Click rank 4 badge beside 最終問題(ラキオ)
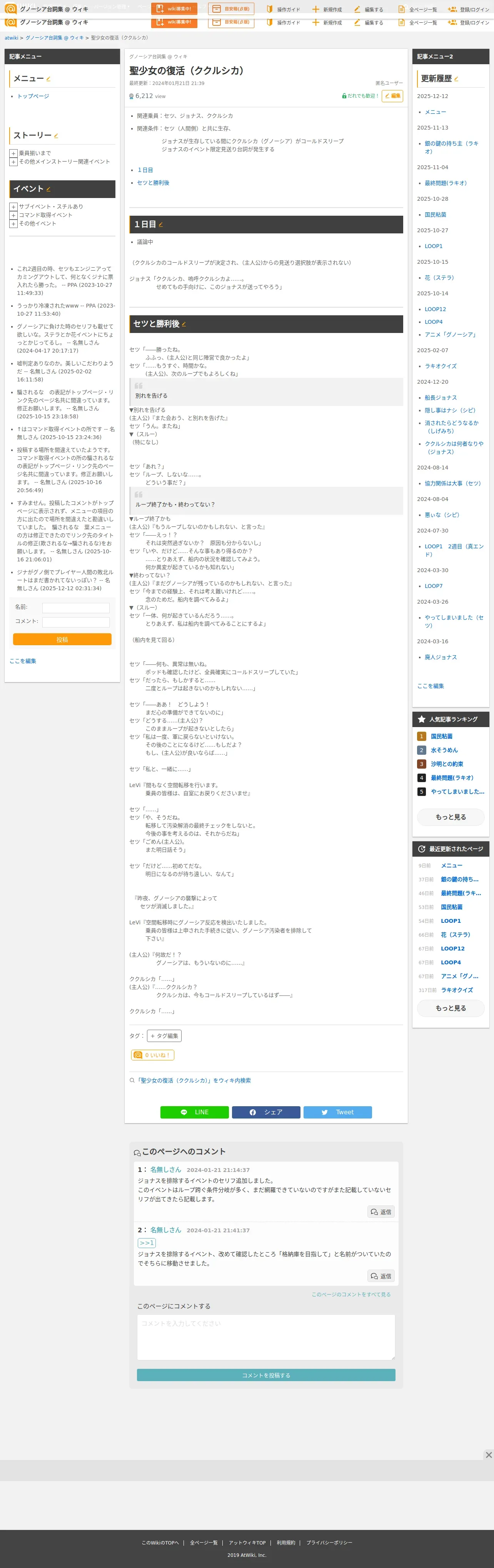 pyautogui.click(x=422, y=778)
